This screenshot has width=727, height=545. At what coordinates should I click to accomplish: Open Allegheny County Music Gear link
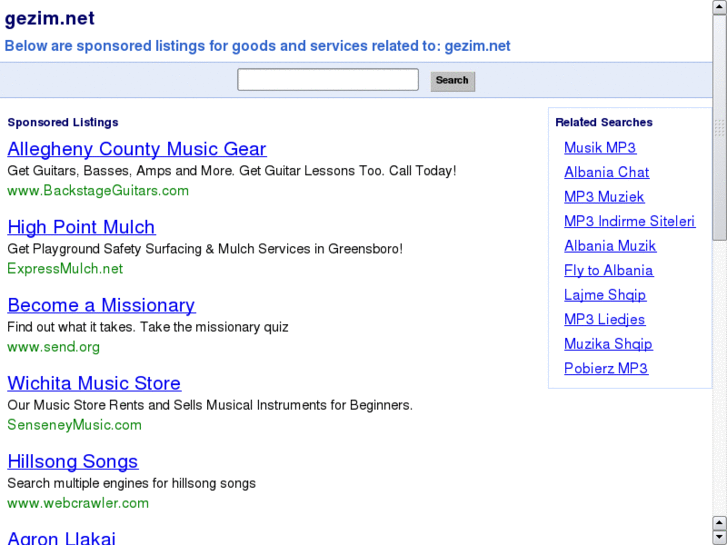pos(137,149)
